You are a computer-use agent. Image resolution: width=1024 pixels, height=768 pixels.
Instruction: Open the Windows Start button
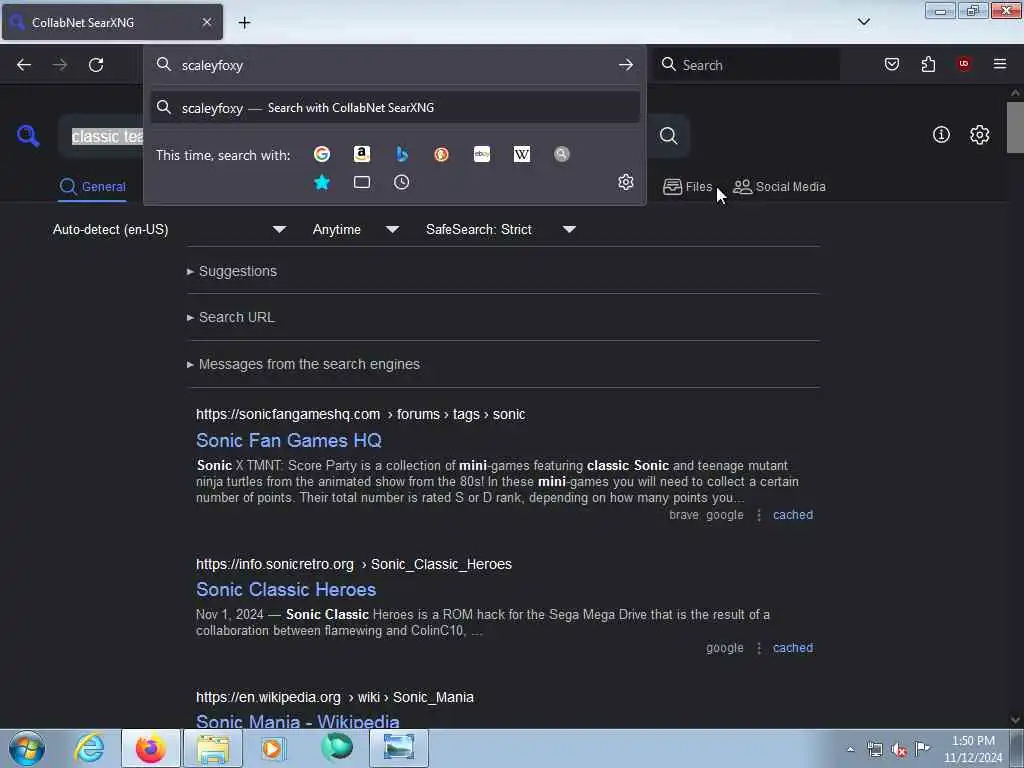point(26,748)
